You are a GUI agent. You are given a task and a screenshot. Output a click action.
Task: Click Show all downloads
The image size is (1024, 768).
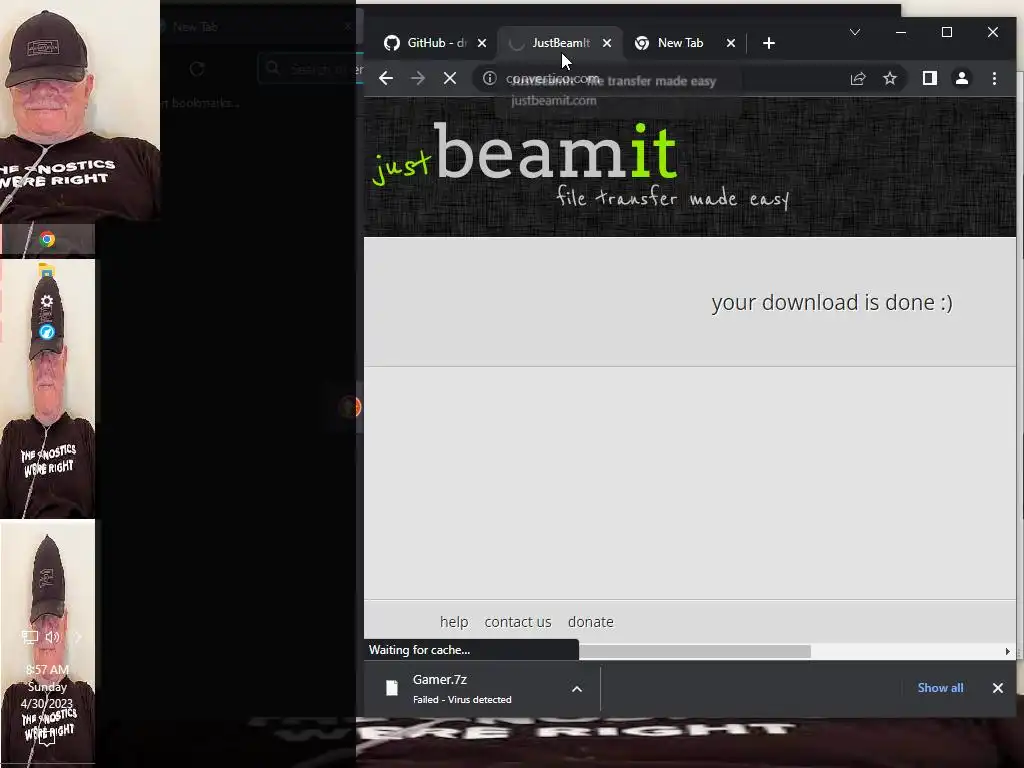tap(940, 688)
